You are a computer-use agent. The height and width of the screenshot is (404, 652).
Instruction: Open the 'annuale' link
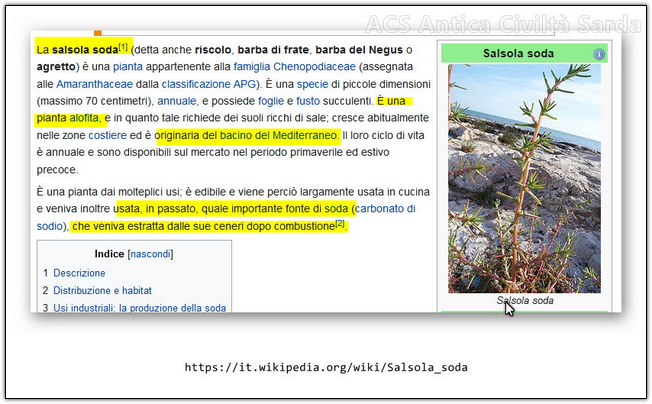click(177, 101)
